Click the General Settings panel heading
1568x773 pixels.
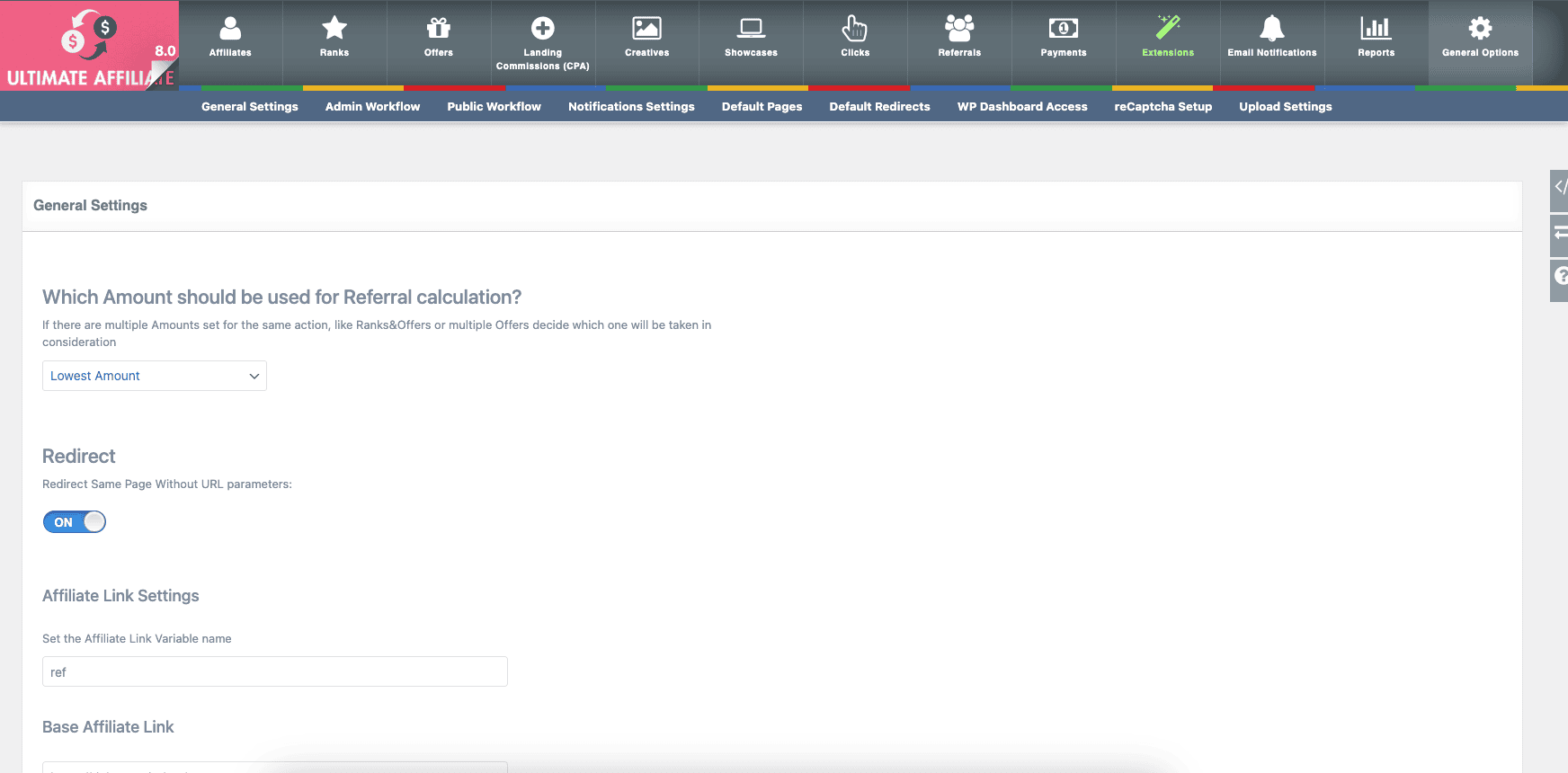point(90,205)
